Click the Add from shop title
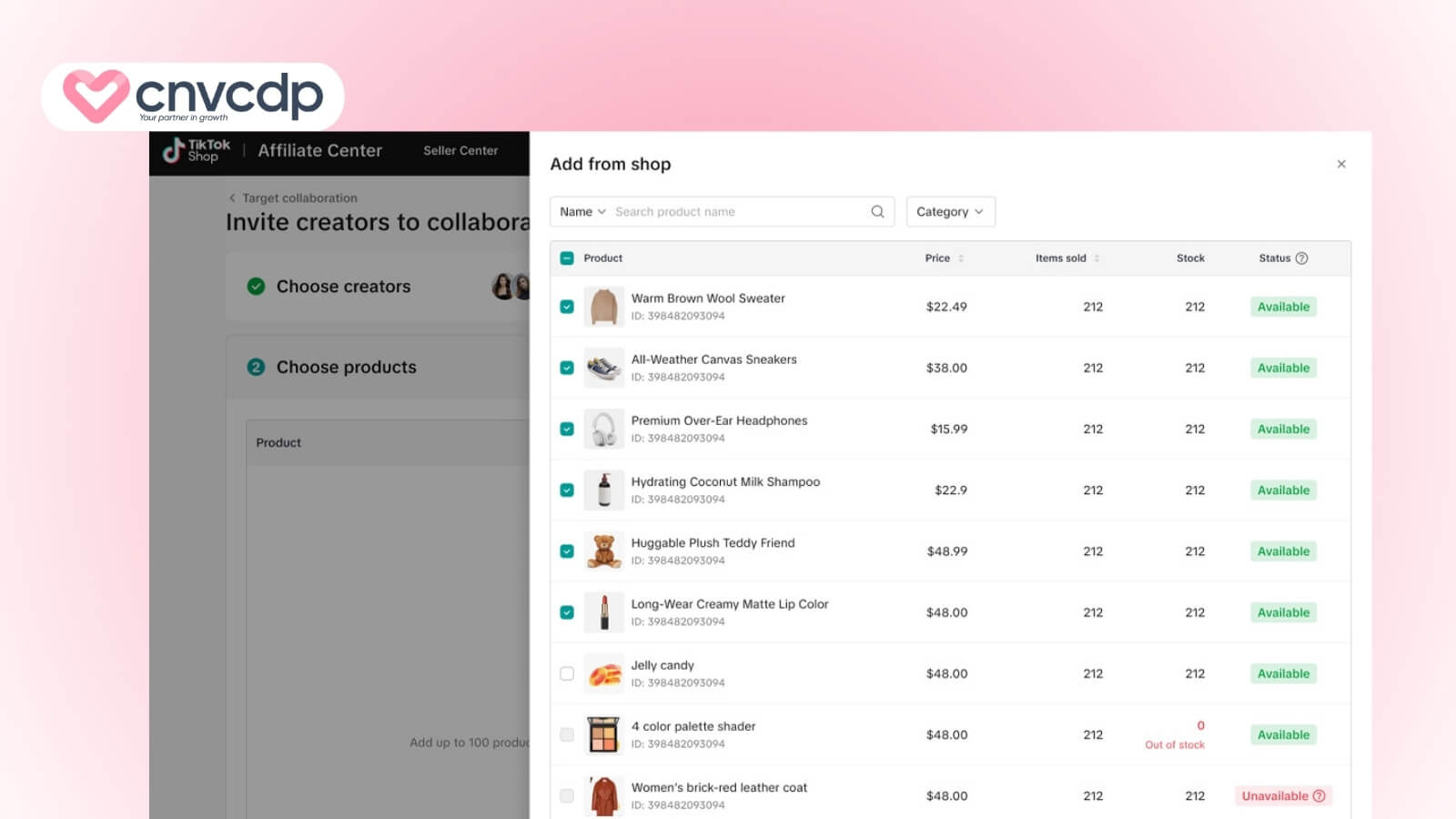The height and width of the screenshot is (819, 1456). [x=611, y=164]
